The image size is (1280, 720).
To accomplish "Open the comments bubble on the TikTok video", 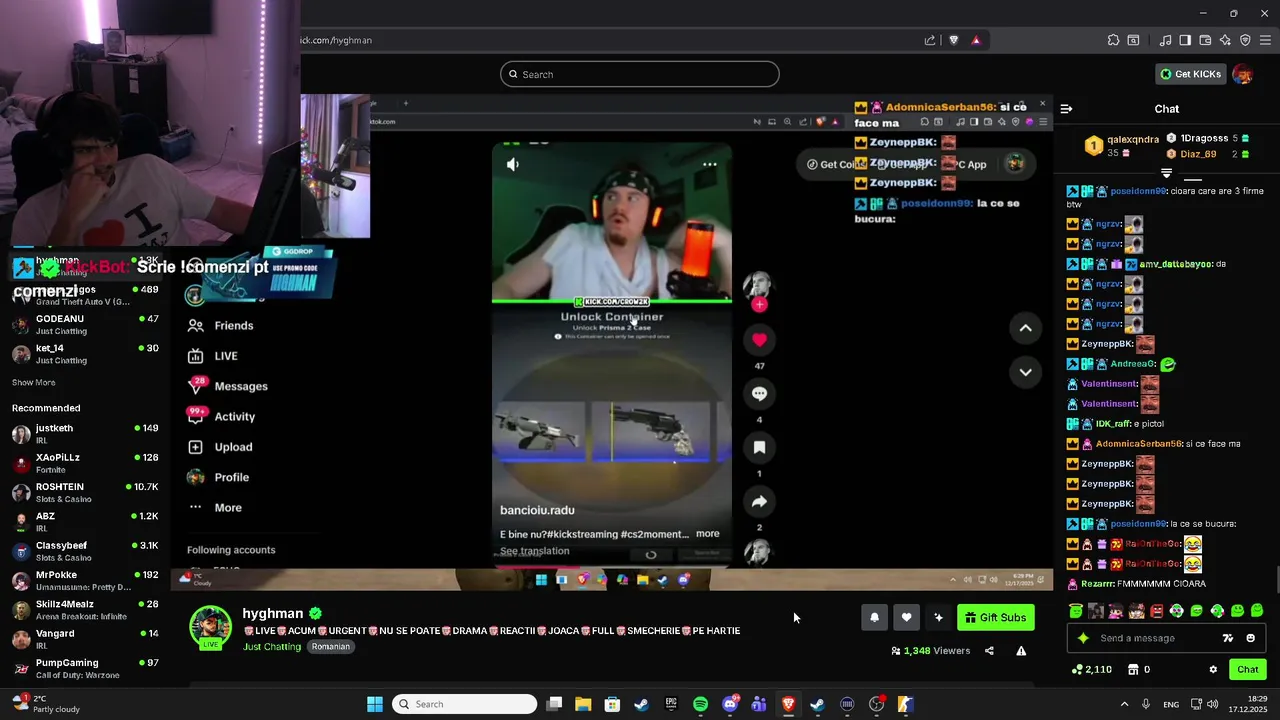I will pyautogui.click(x=759, y=394).
